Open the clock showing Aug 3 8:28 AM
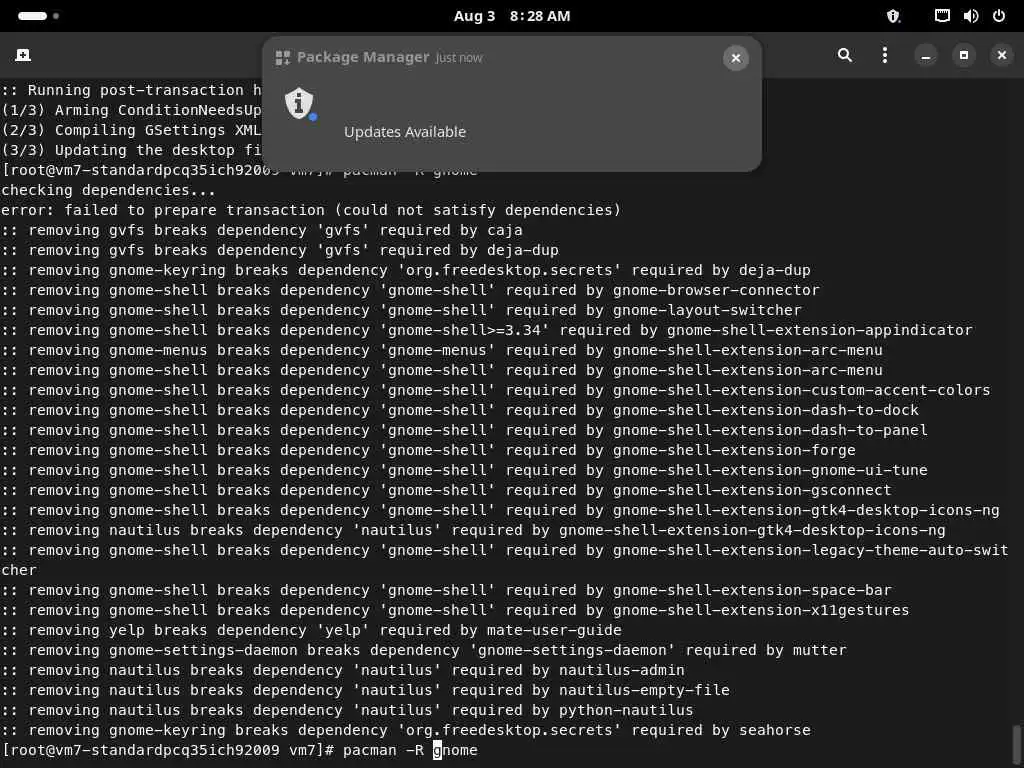The width and height of the screenshot is (1024, 768). coord(512,16)
